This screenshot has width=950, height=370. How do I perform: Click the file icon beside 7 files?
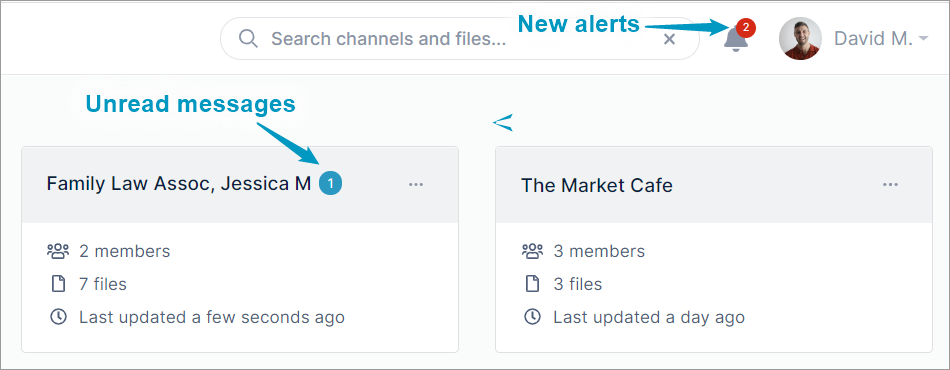pos(58,284)
